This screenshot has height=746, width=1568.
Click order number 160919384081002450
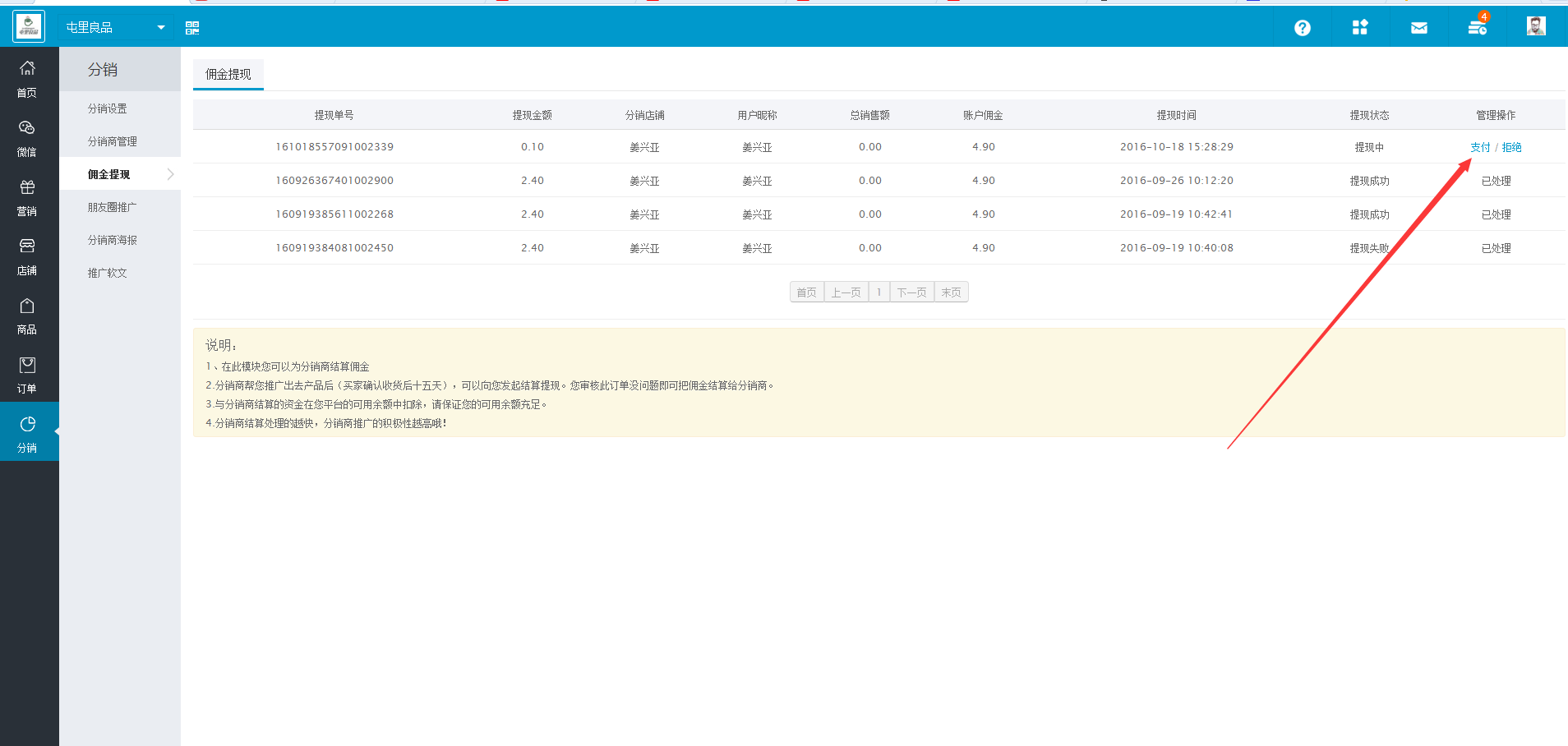click(334, 248)
